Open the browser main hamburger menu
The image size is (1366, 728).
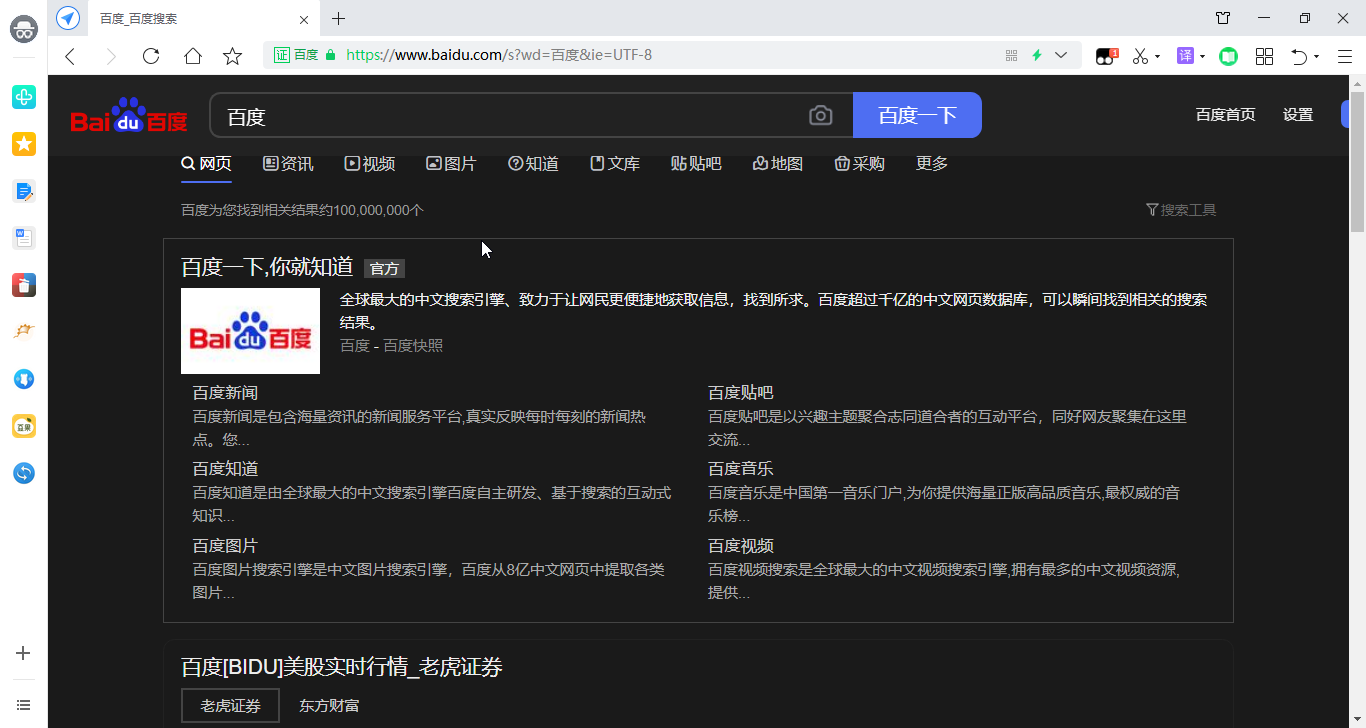[1345, 57]
